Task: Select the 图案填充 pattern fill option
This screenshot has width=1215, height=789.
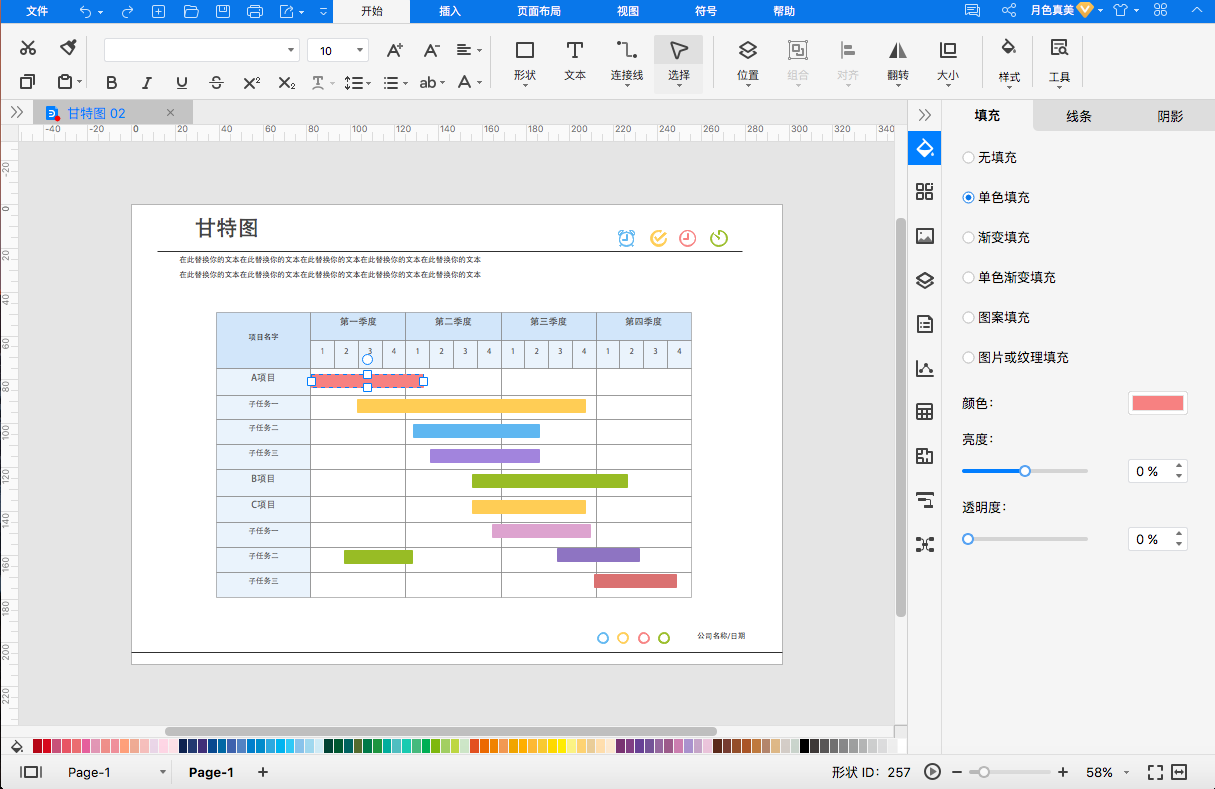Action: point(968,317)
